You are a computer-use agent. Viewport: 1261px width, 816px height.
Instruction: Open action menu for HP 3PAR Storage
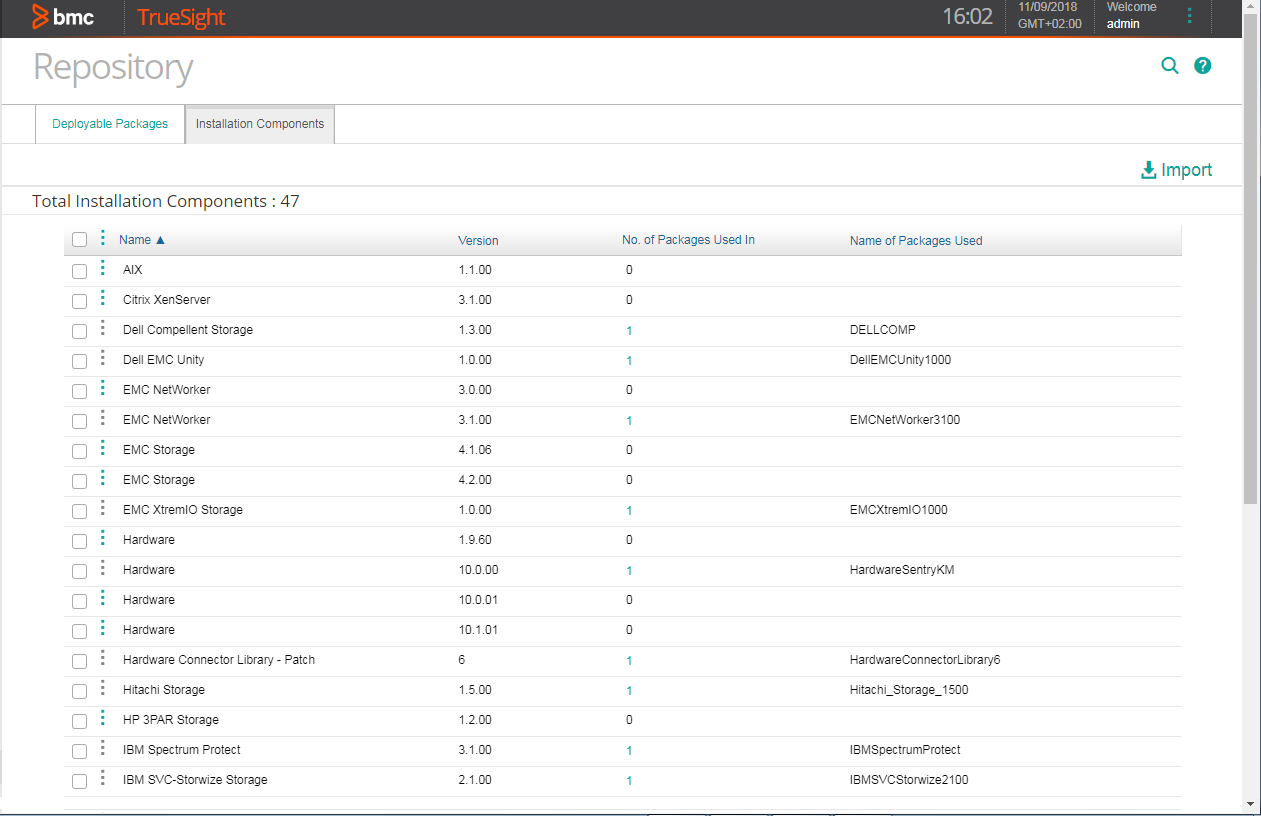(103, 719)
